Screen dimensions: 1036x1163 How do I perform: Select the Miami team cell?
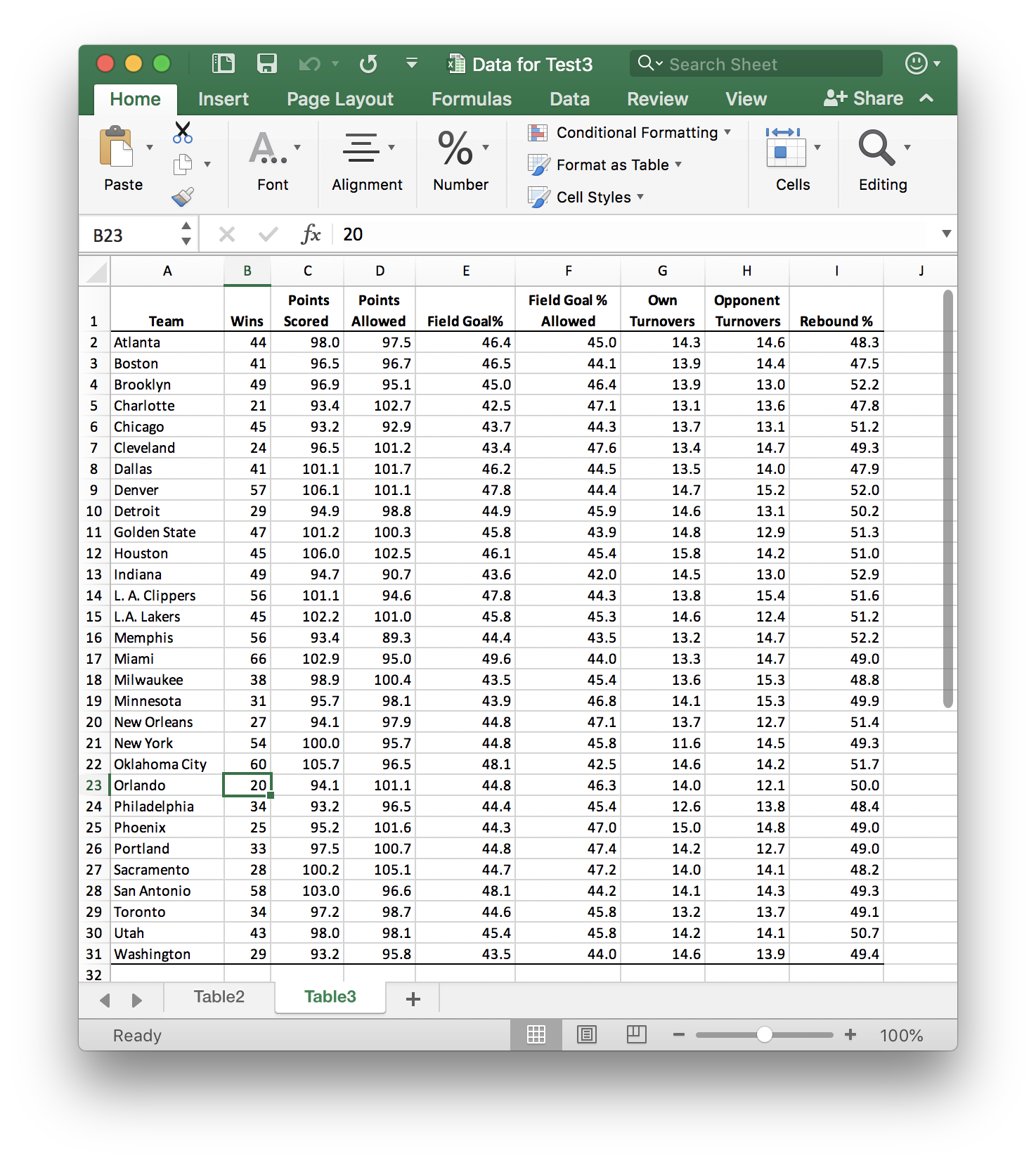coord(167,659)
